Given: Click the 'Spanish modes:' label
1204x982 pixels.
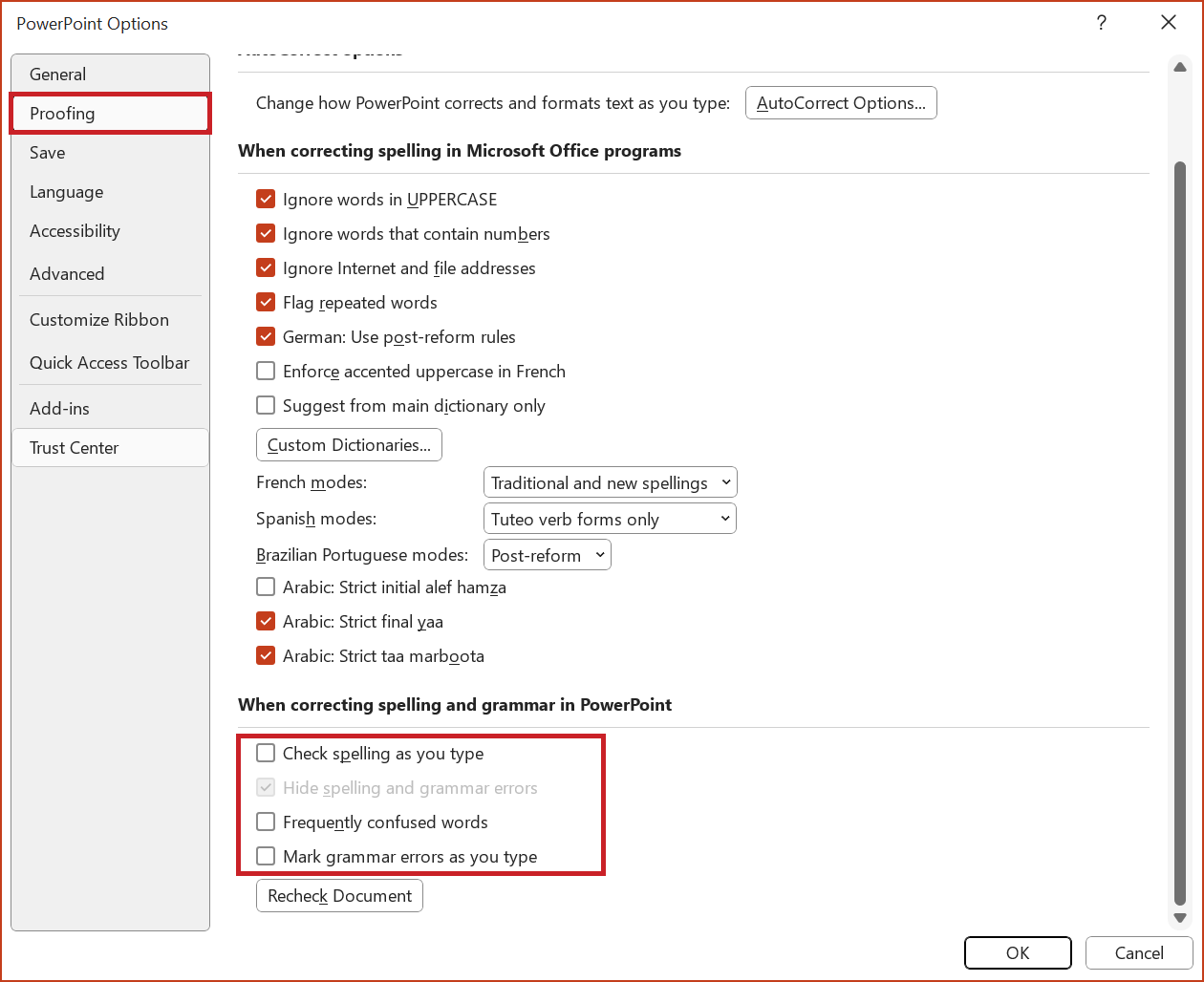Looking at the screenshot, I should pos(316,519).
